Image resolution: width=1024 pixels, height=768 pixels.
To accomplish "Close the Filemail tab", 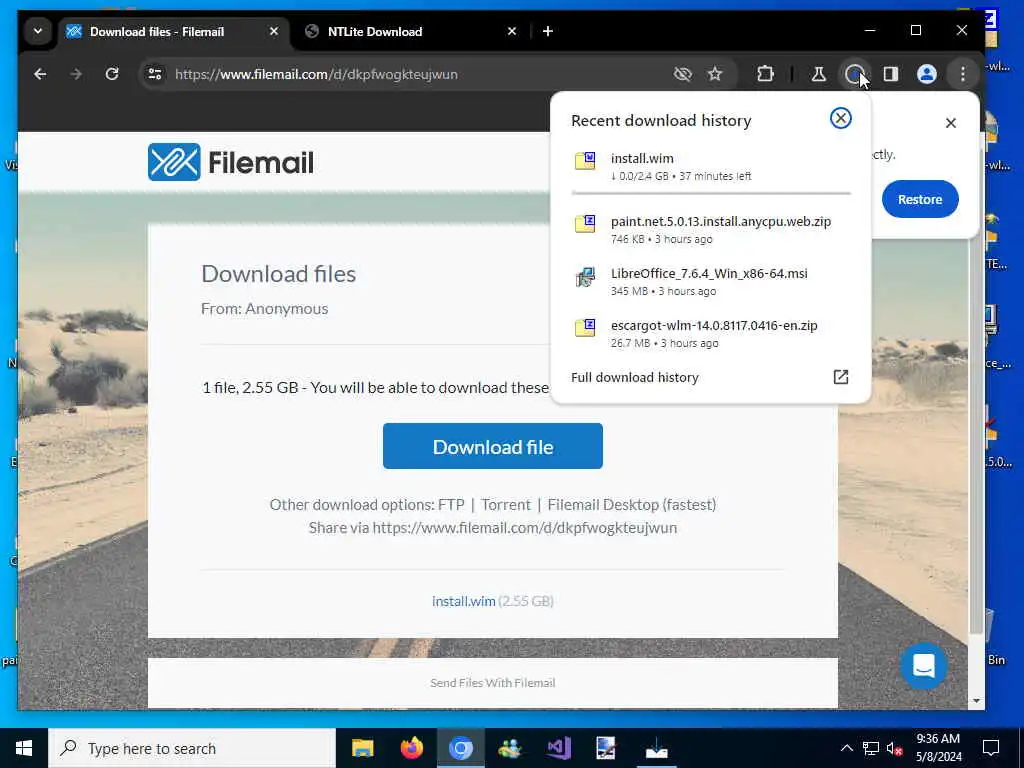I will (274, 31).
